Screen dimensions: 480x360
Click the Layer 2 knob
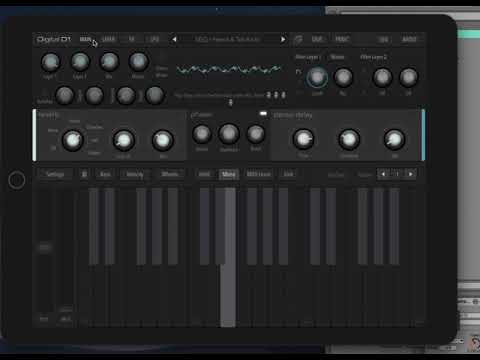pos(80,62)
